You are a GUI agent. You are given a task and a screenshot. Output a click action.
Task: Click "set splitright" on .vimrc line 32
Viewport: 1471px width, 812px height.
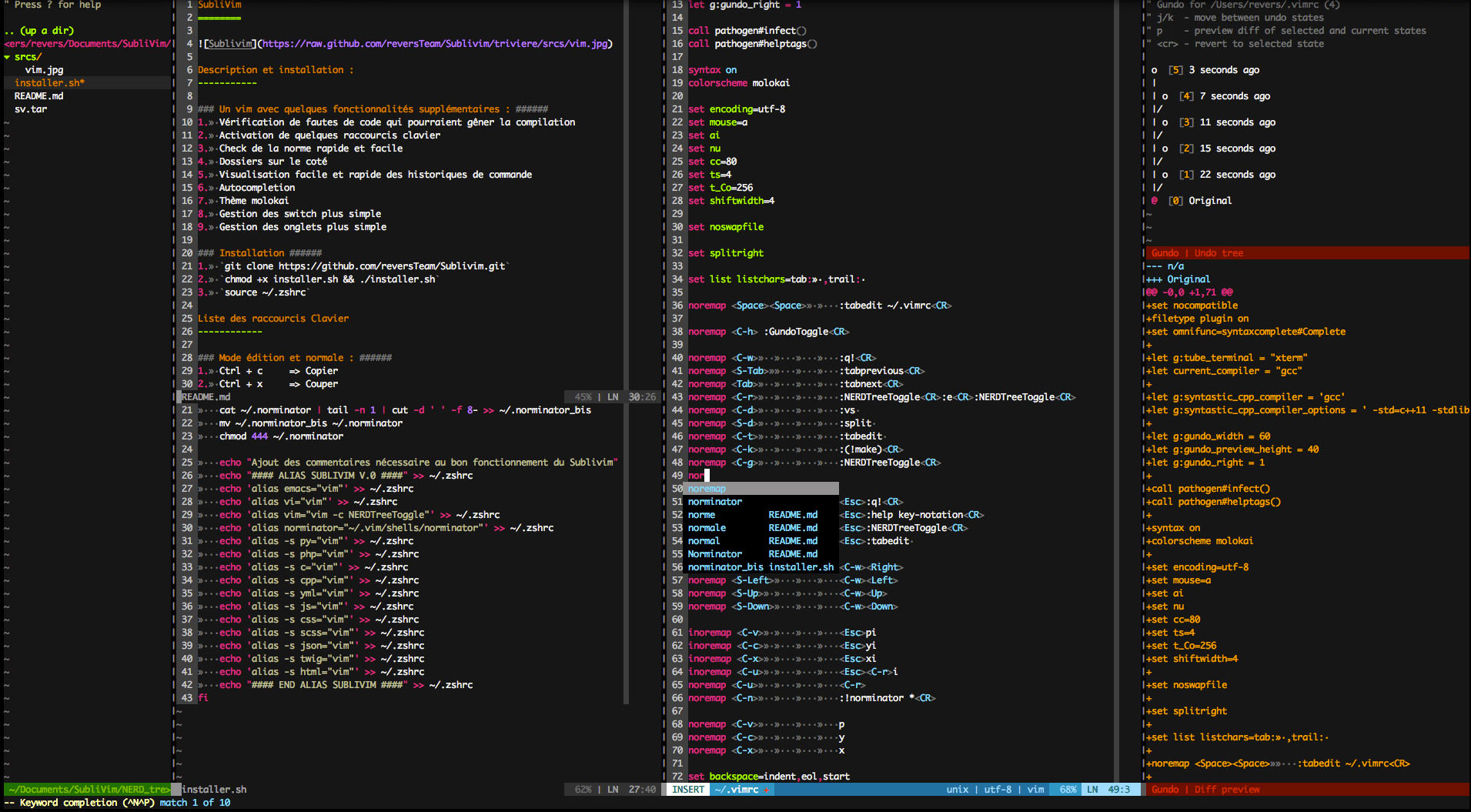point(726,253)
